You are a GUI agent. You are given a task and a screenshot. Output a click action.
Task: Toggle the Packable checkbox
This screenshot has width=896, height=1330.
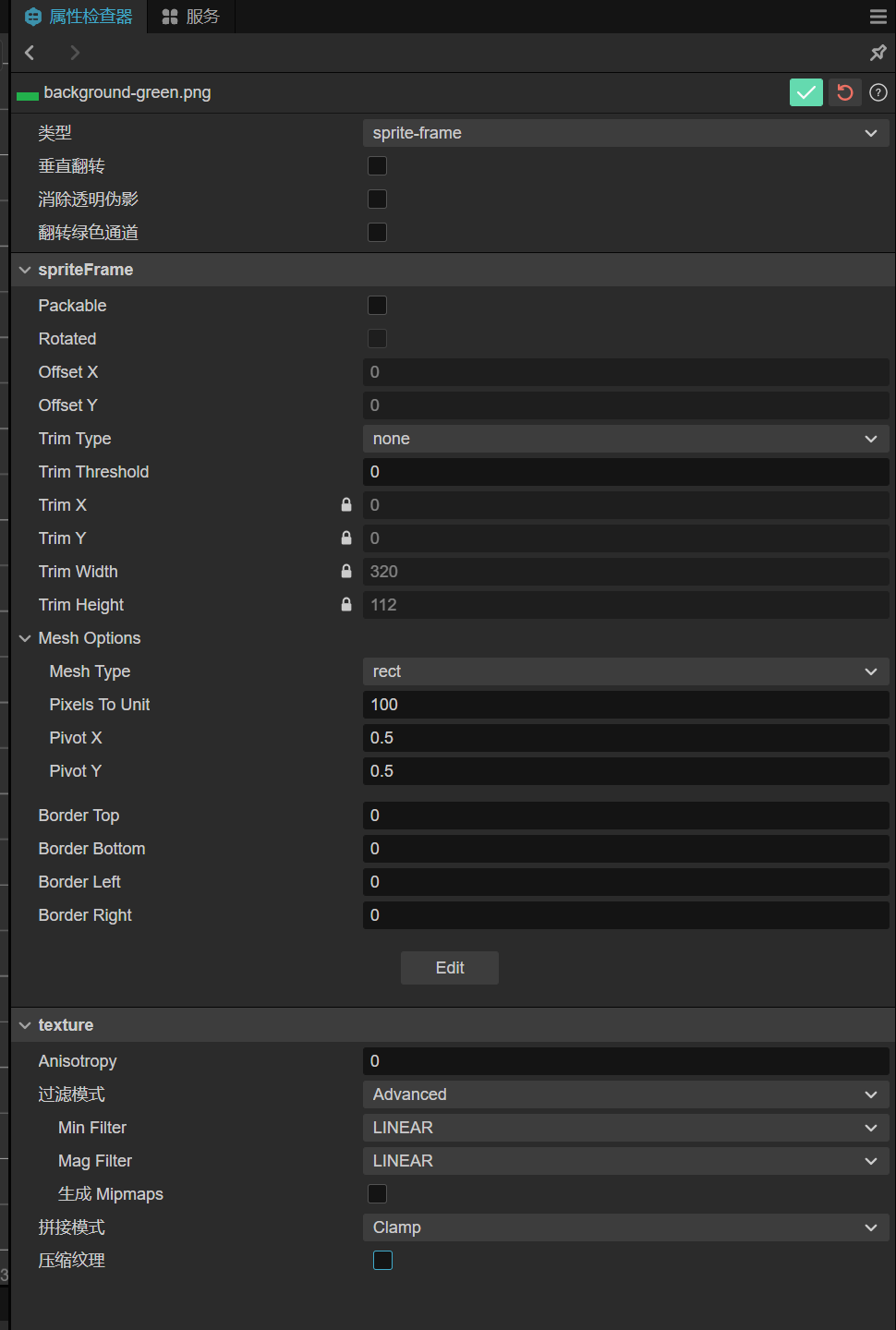coord(377,306)
